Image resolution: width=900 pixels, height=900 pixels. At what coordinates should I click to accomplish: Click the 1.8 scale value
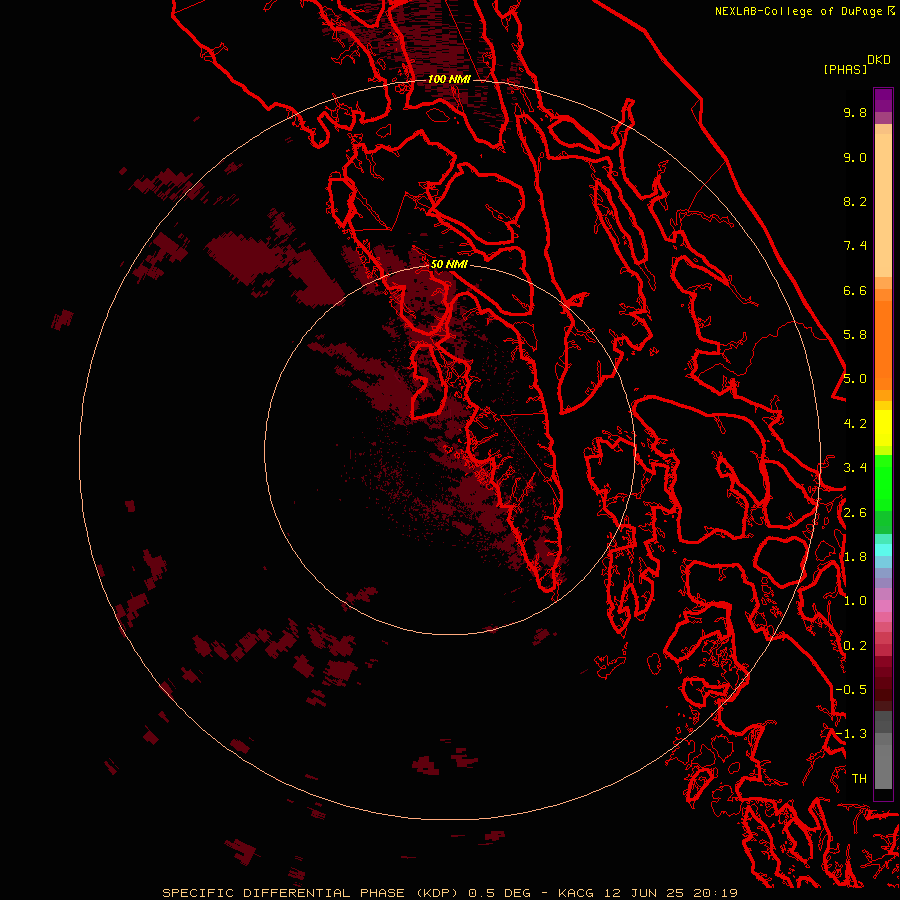point(855,557)
